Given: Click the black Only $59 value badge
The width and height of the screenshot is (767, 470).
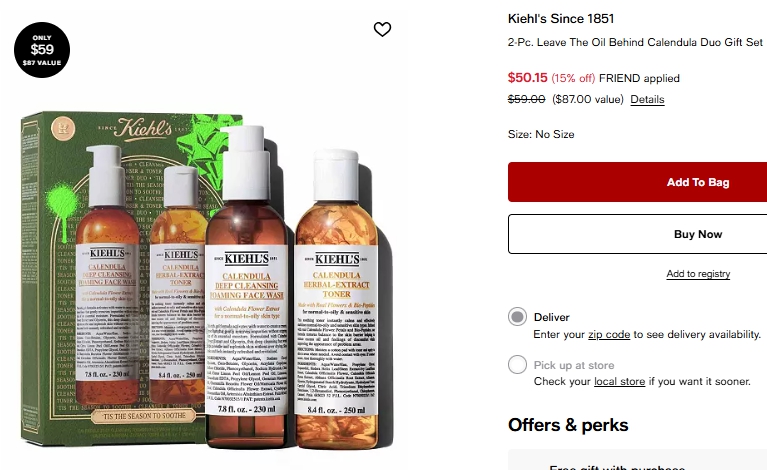Looking at the screenshot, I should [42, 49].
